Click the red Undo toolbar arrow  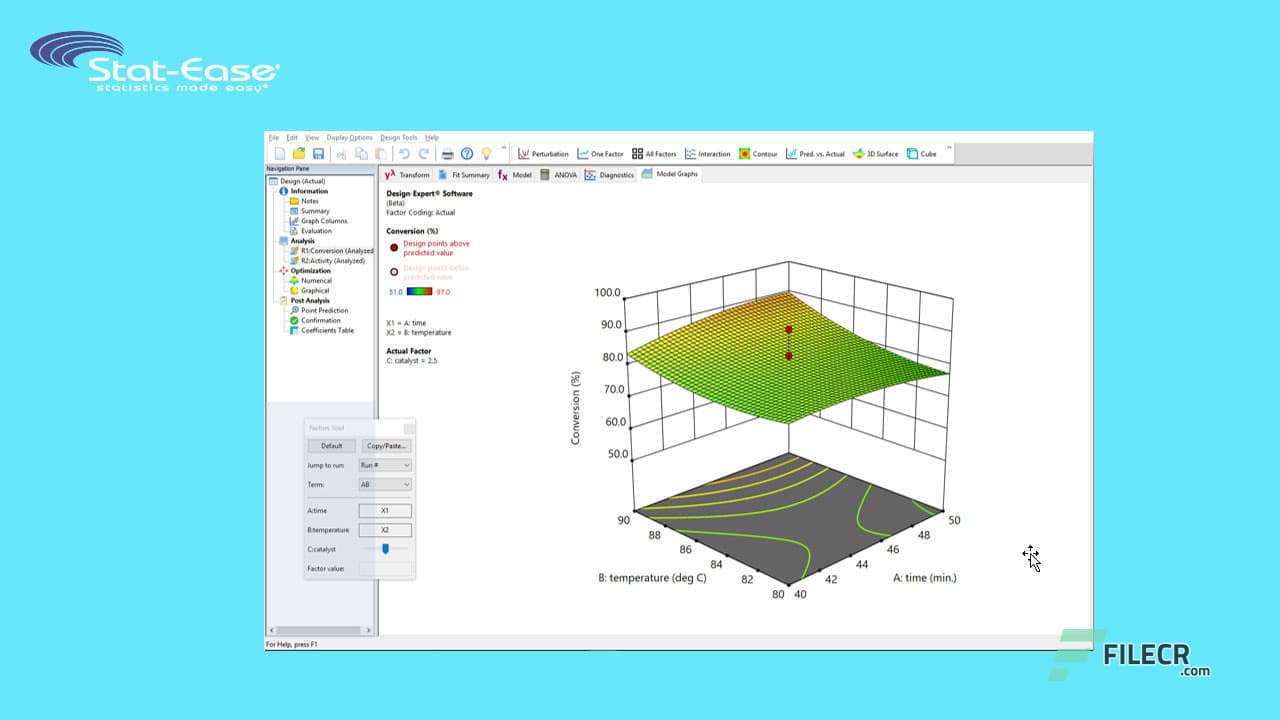(405, 153)
